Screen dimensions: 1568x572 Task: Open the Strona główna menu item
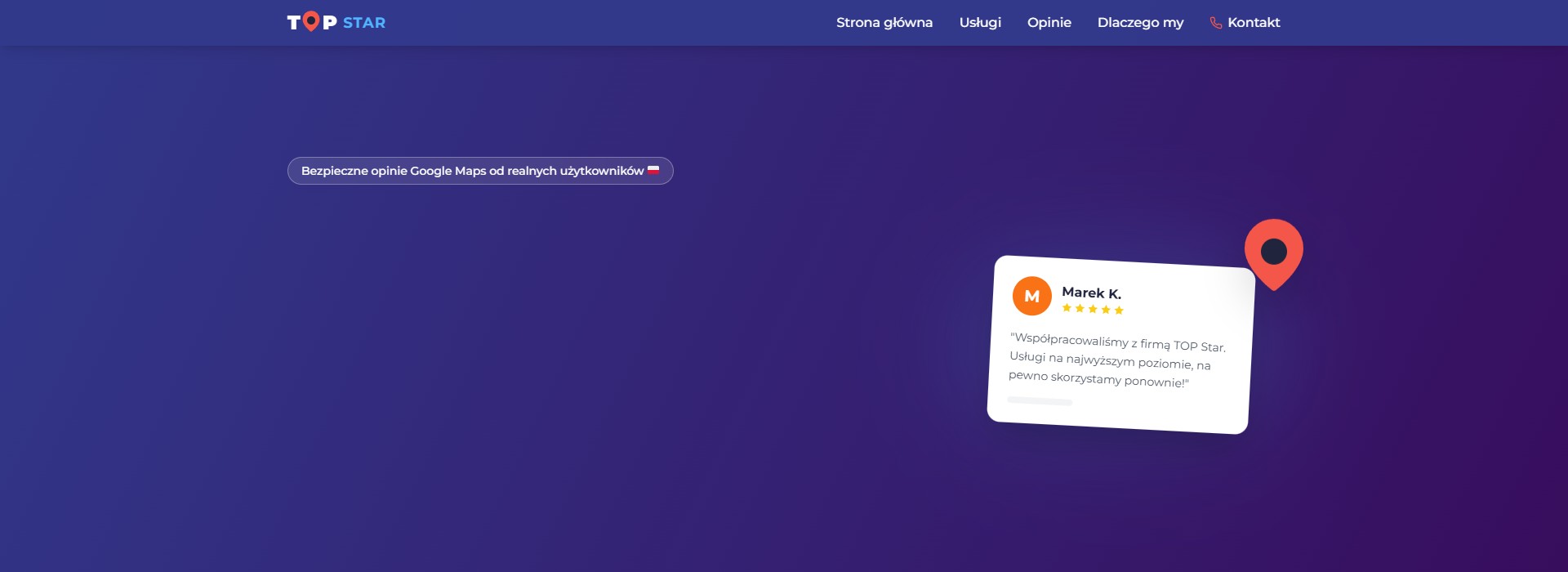pos(884,23)
